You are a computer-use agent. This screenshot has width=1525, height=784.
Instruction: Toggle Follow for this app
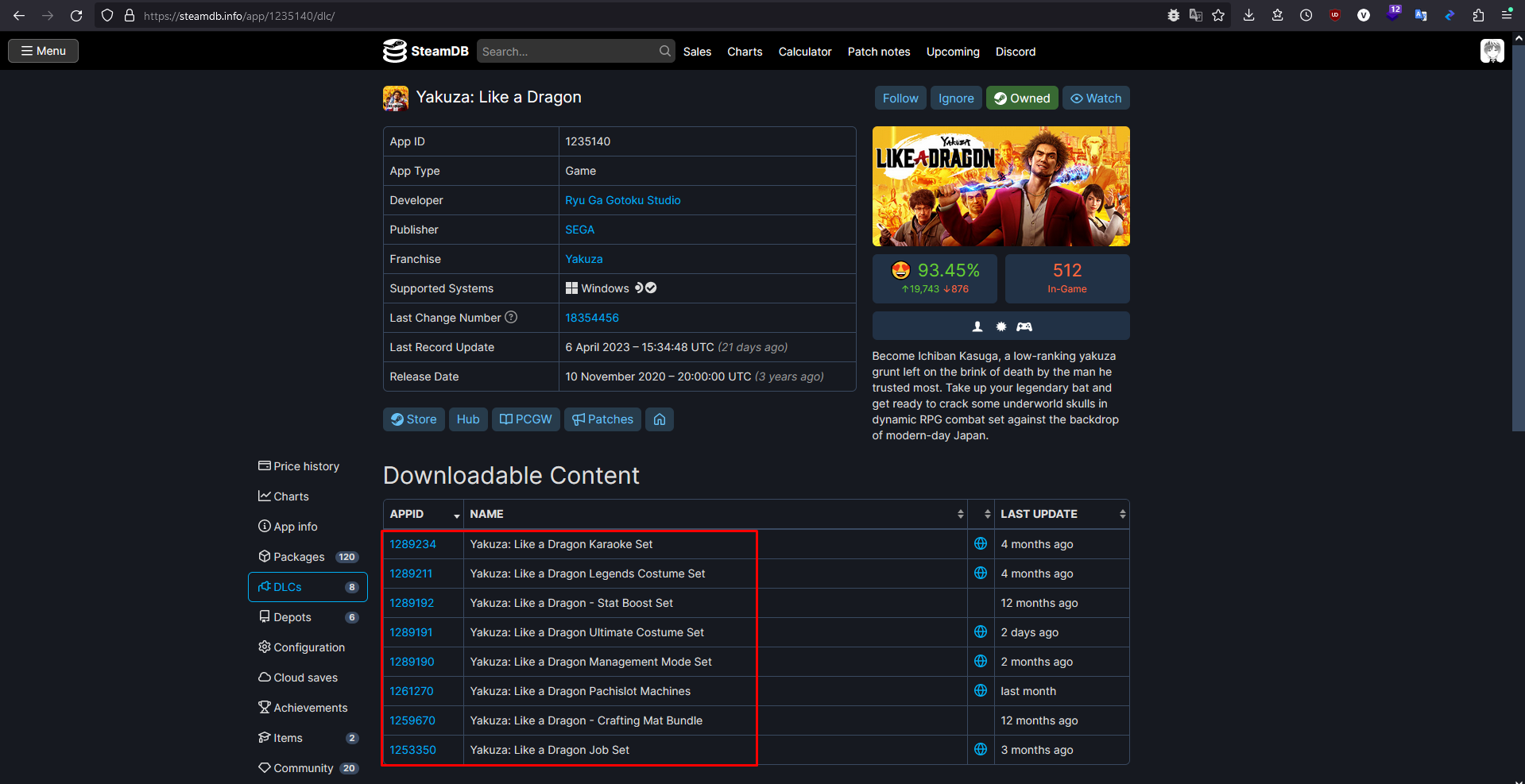tap(900, 98)
